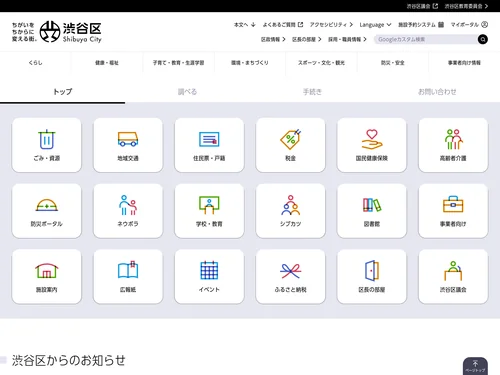Open the 健康・福祉 navigation menu

[x=107, y=63]
